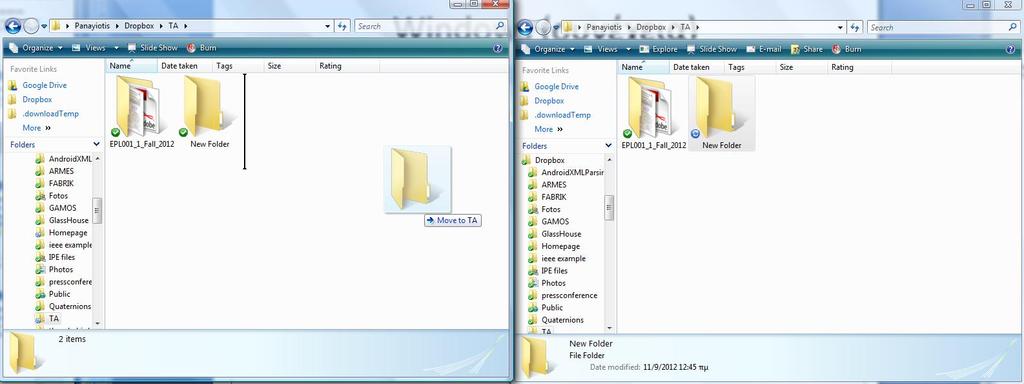Open .downloadTemp favorite in left window
Image resolution: width=1024 pixels, height=384 pixels.
[50, 114]
